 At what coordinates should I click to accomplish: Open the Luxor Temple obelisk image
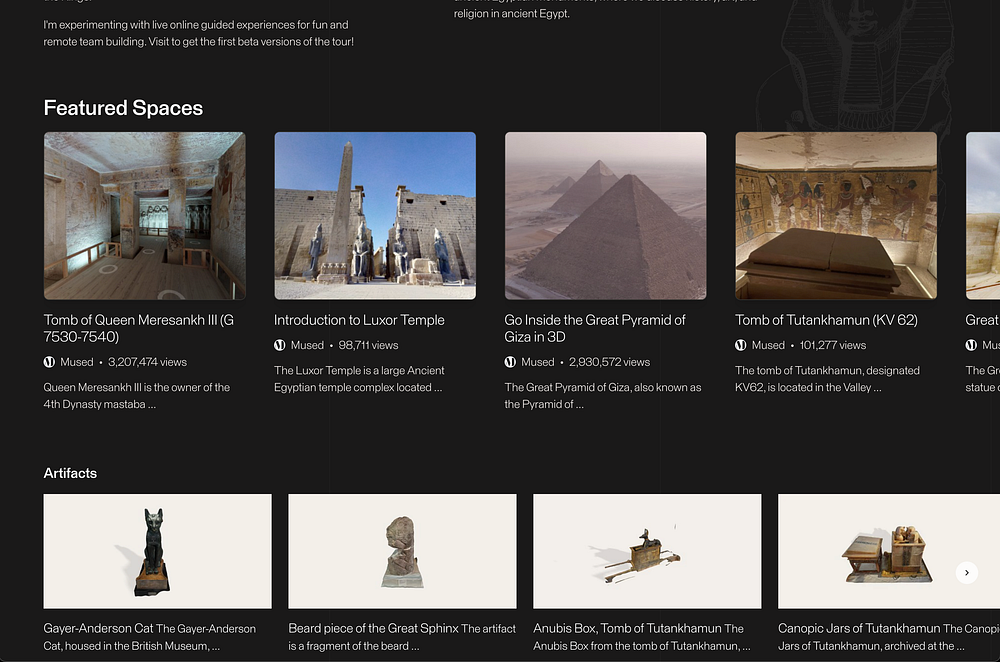click(375, 216)
